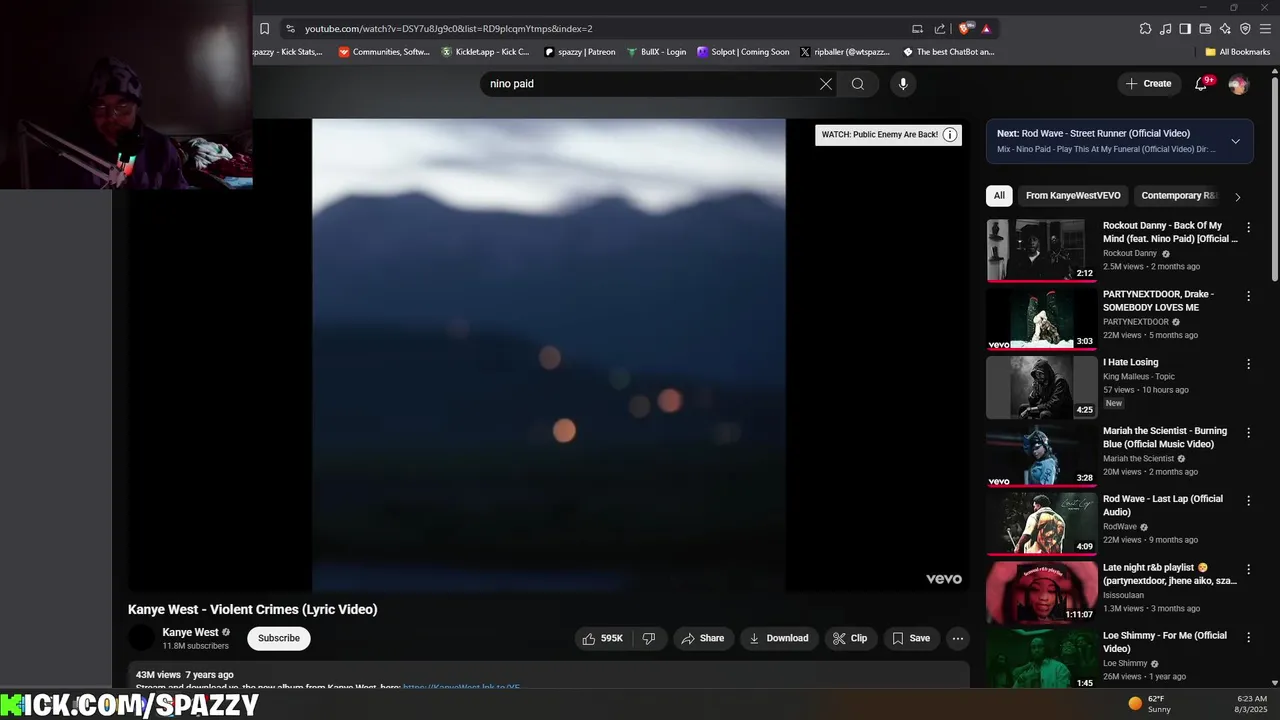This screenshot has height=720, width=1280.
Task: Click the share page icon in address bar
Action: click(x=940, y=29)
